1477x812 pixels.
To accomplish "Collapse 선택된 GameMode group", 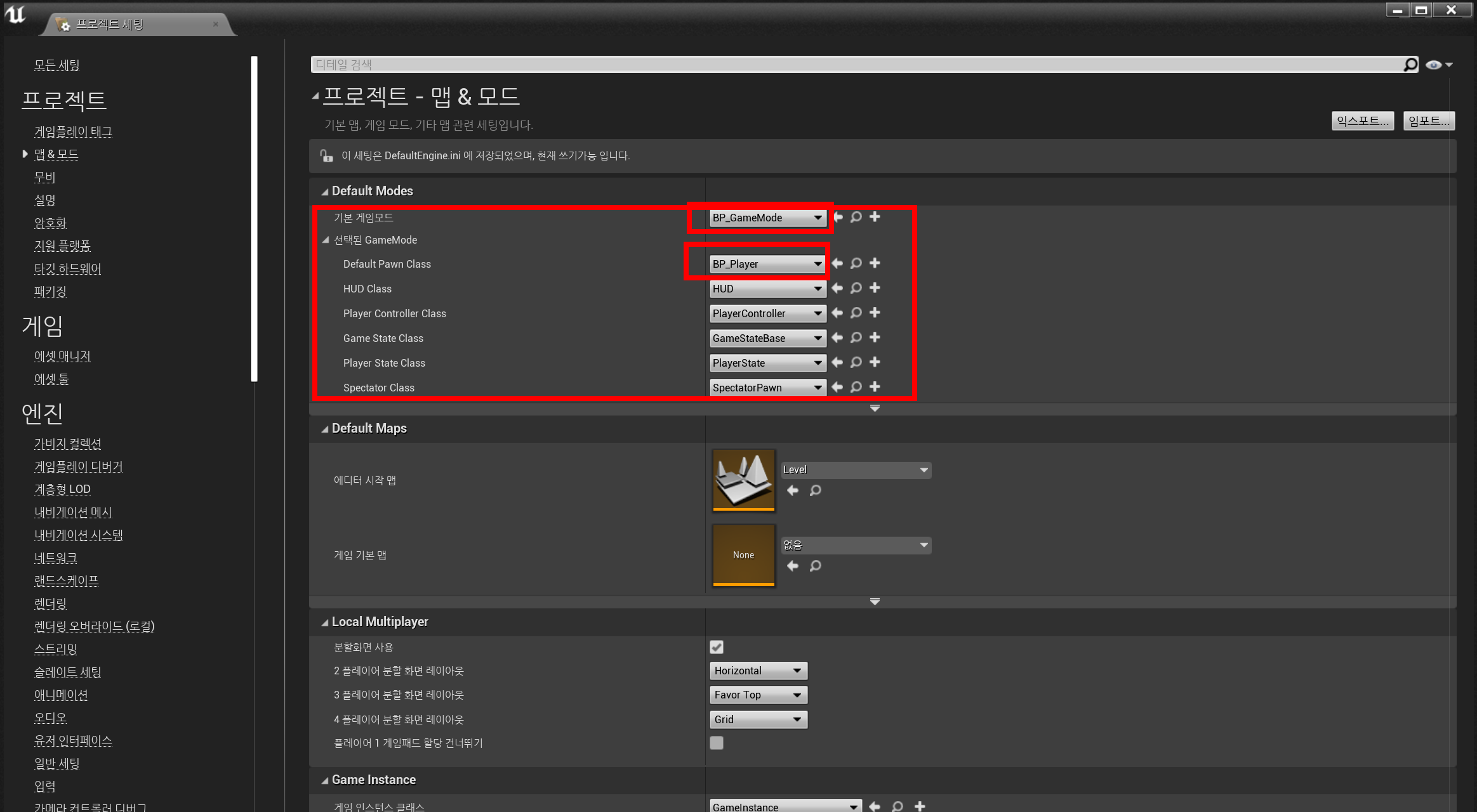I will (x=326, y=240).
